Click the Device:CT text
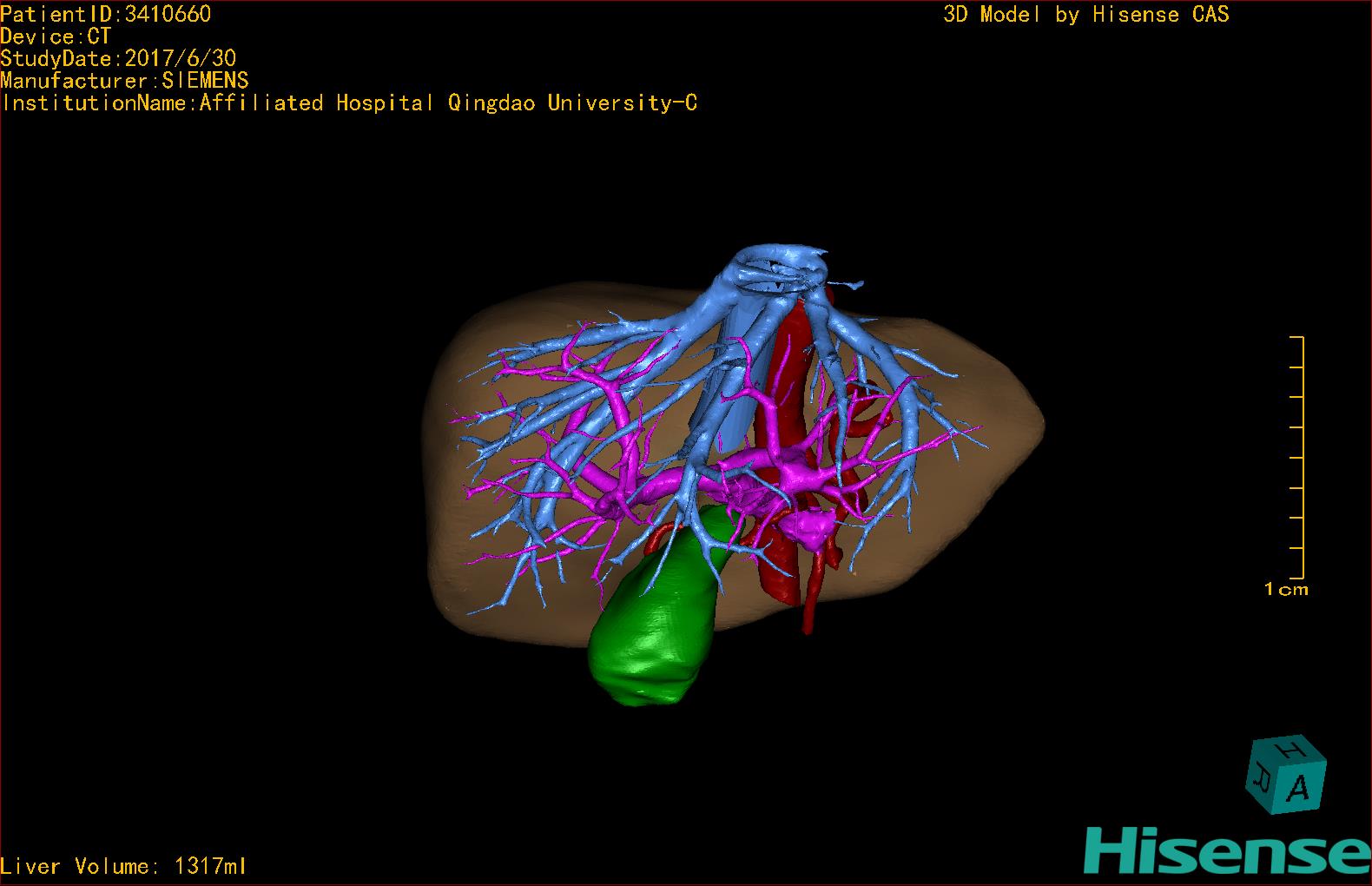1372x886 pixels. point(56,36)
